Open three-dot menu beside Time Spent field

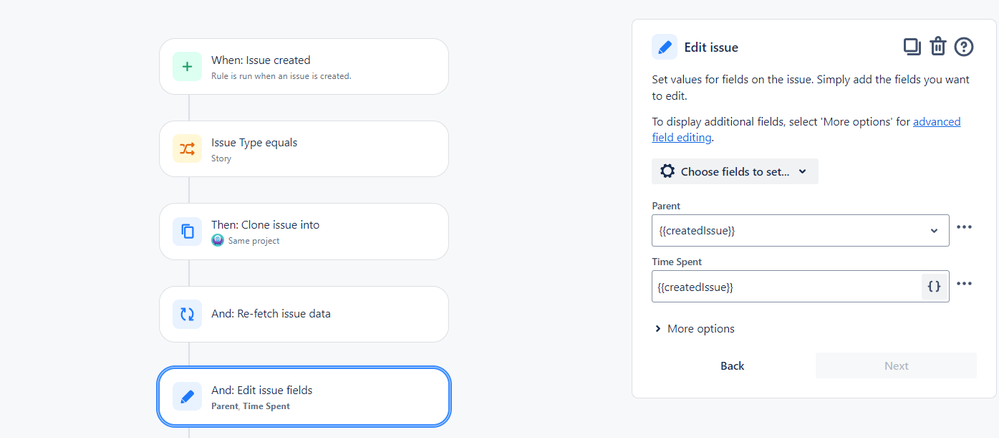[964, 284]
